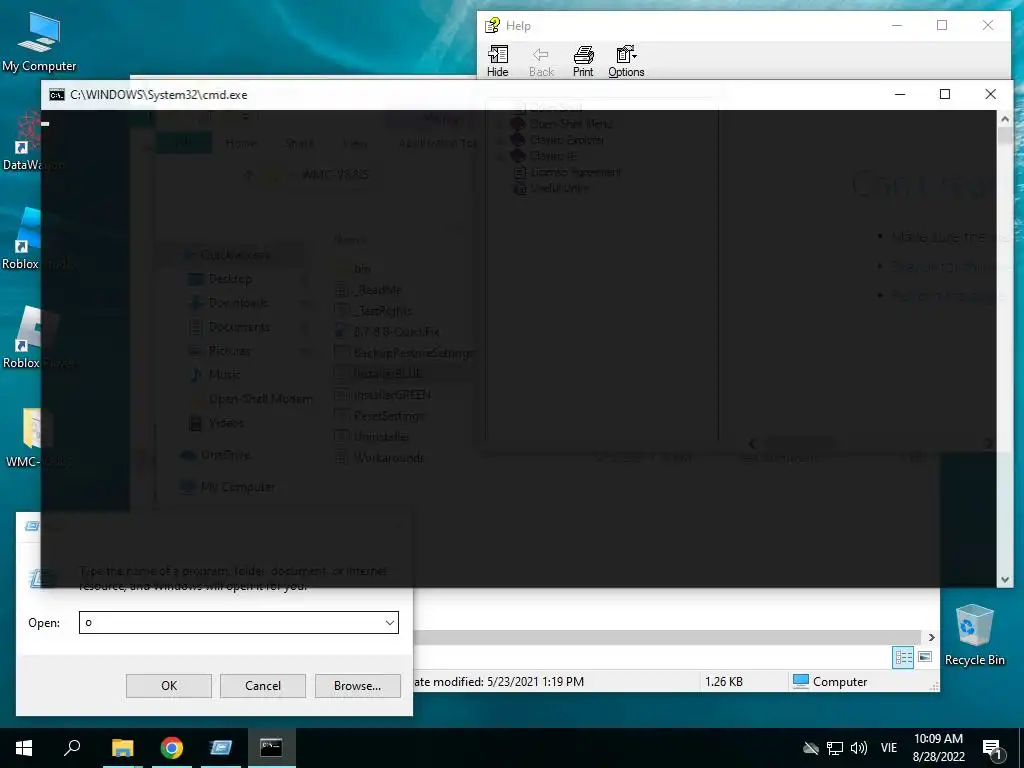Select the Recycle Bin desktop icon
This screenshot has width=1024, height=768.
[x=974, y=635]
